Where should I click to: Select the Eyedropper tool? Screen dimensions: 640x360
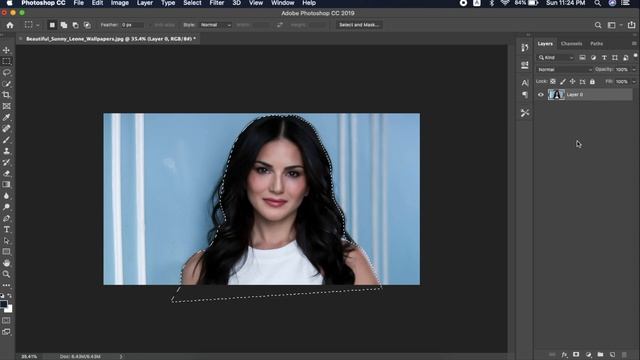tap(7, 117)
